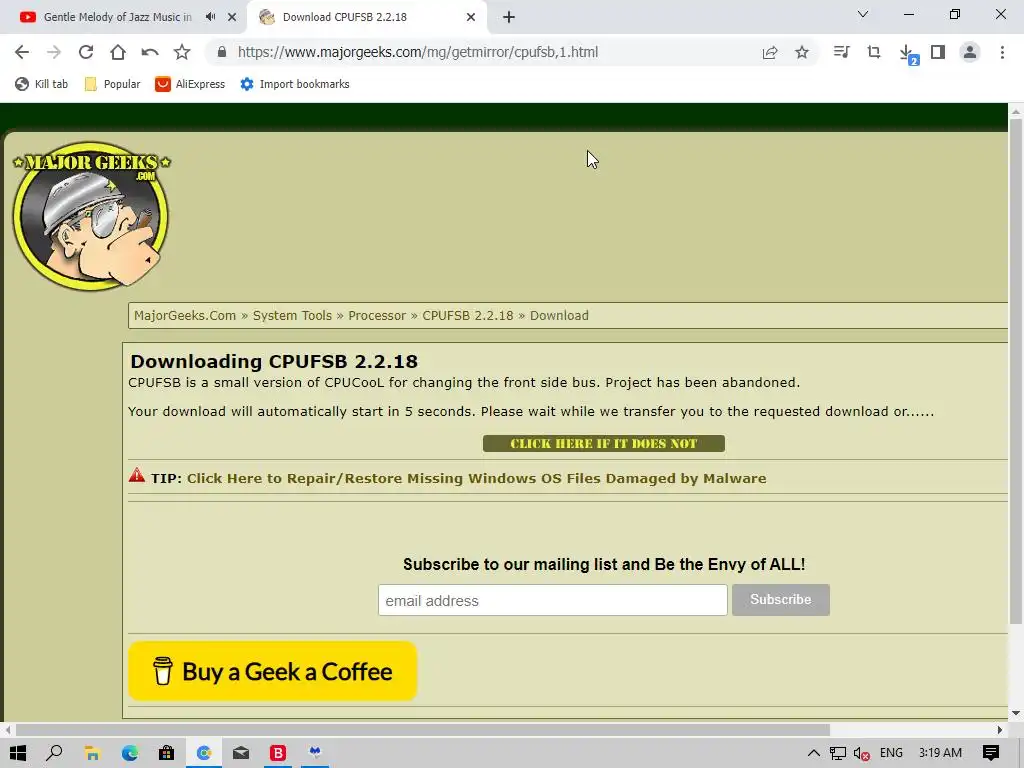Open MajorGeeks.Com breadcrumb link
Viewport: 1024px width, 768px height.
[x=185, y=315]
